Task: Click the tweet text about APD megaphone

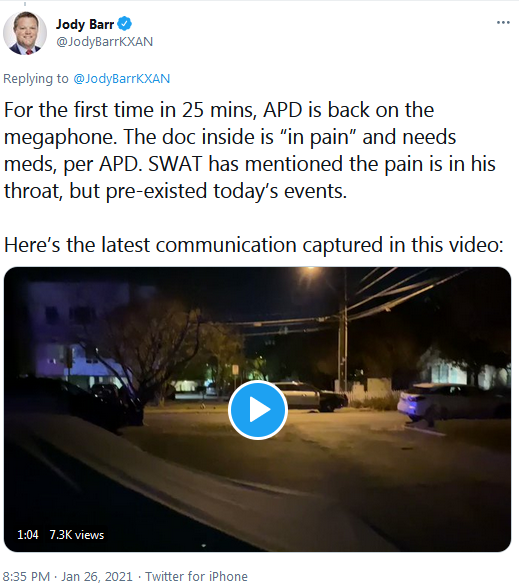Action: pyautogui.click(x=250, y=150)
